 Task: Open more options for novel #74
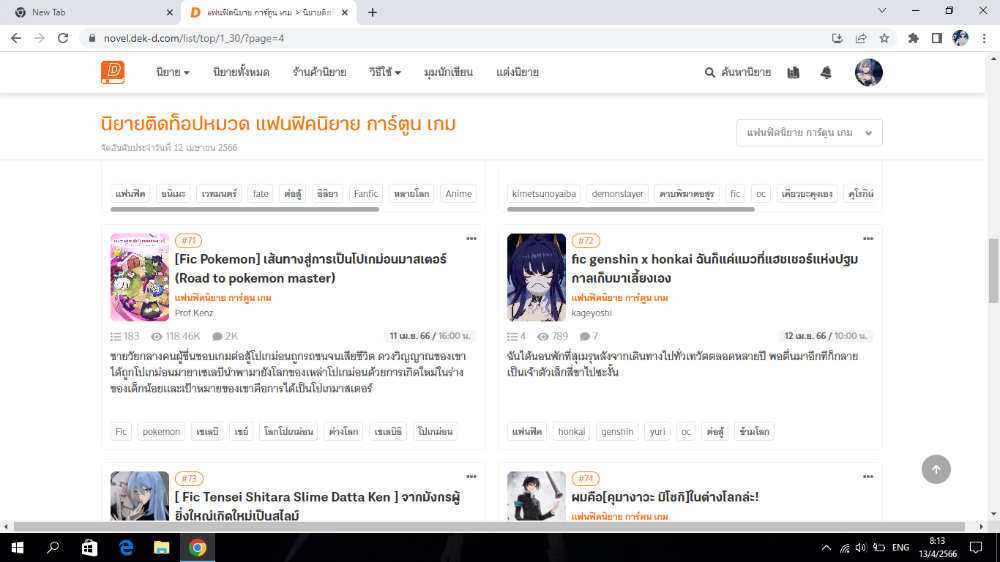tap(868, 477)
